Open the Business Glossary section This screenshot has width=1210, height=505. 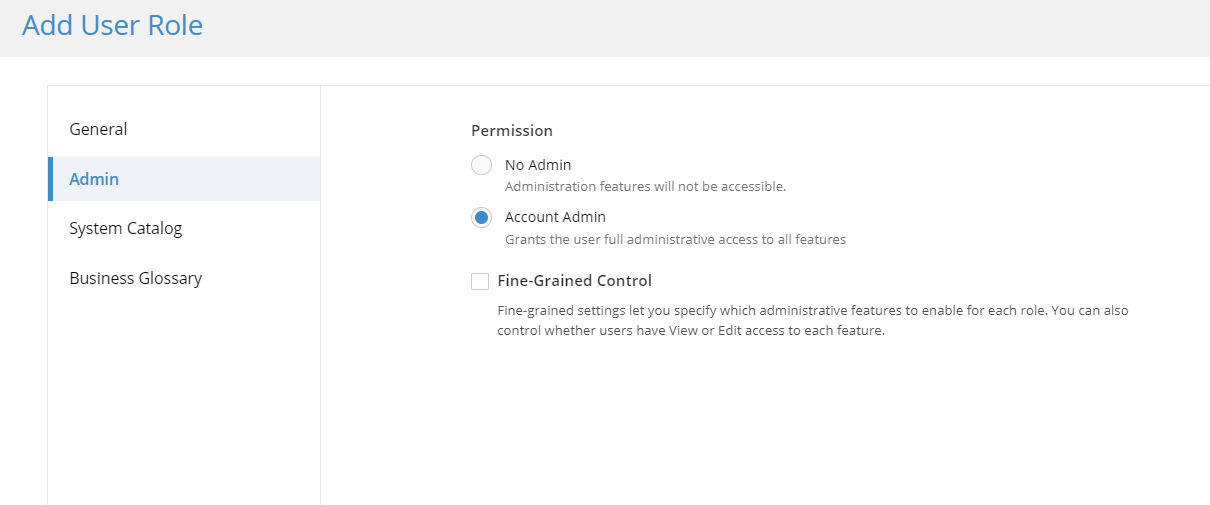click(x=184, y=278)
